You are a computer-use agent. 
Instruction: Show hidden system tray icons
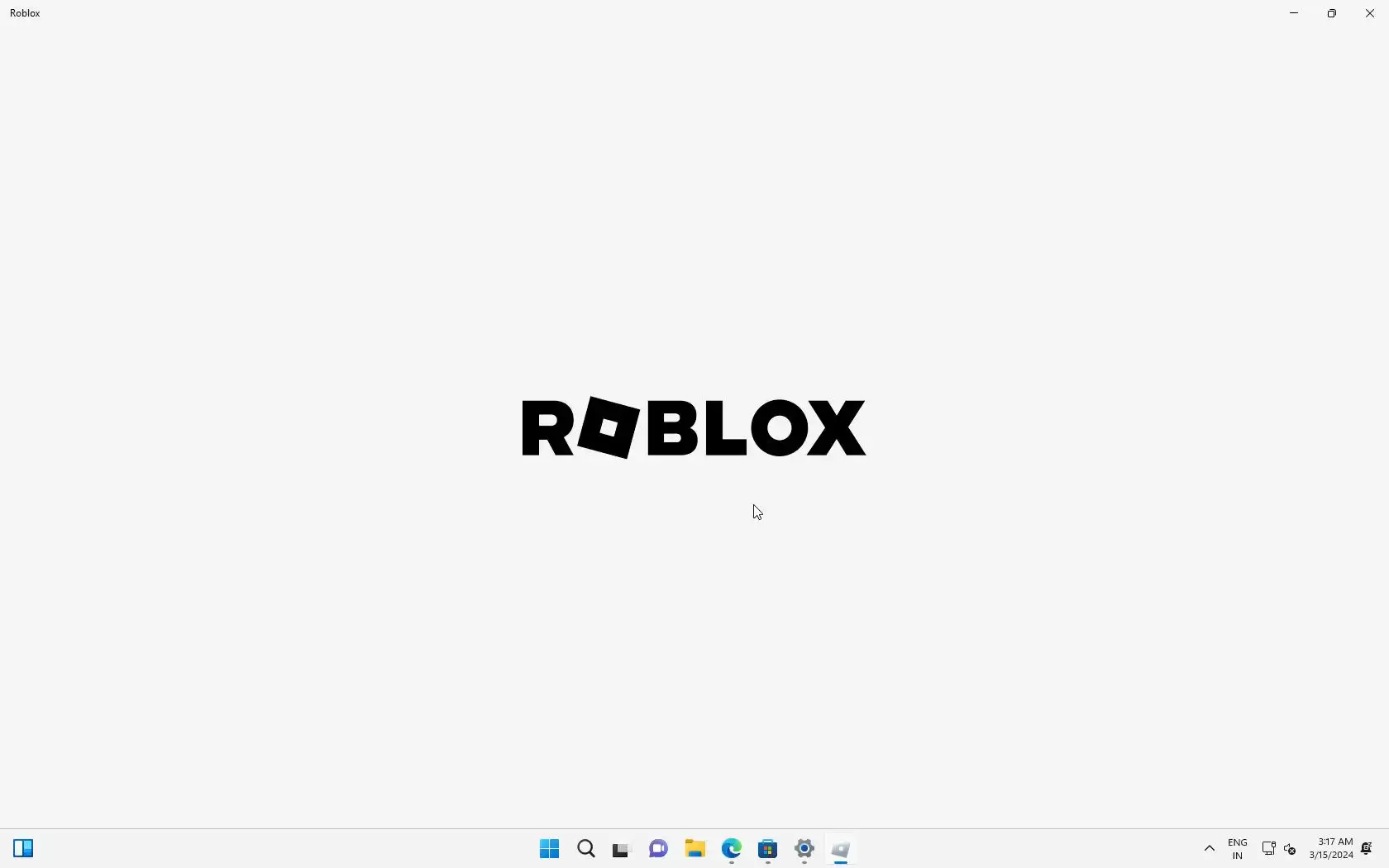(x=1209, y=849)
